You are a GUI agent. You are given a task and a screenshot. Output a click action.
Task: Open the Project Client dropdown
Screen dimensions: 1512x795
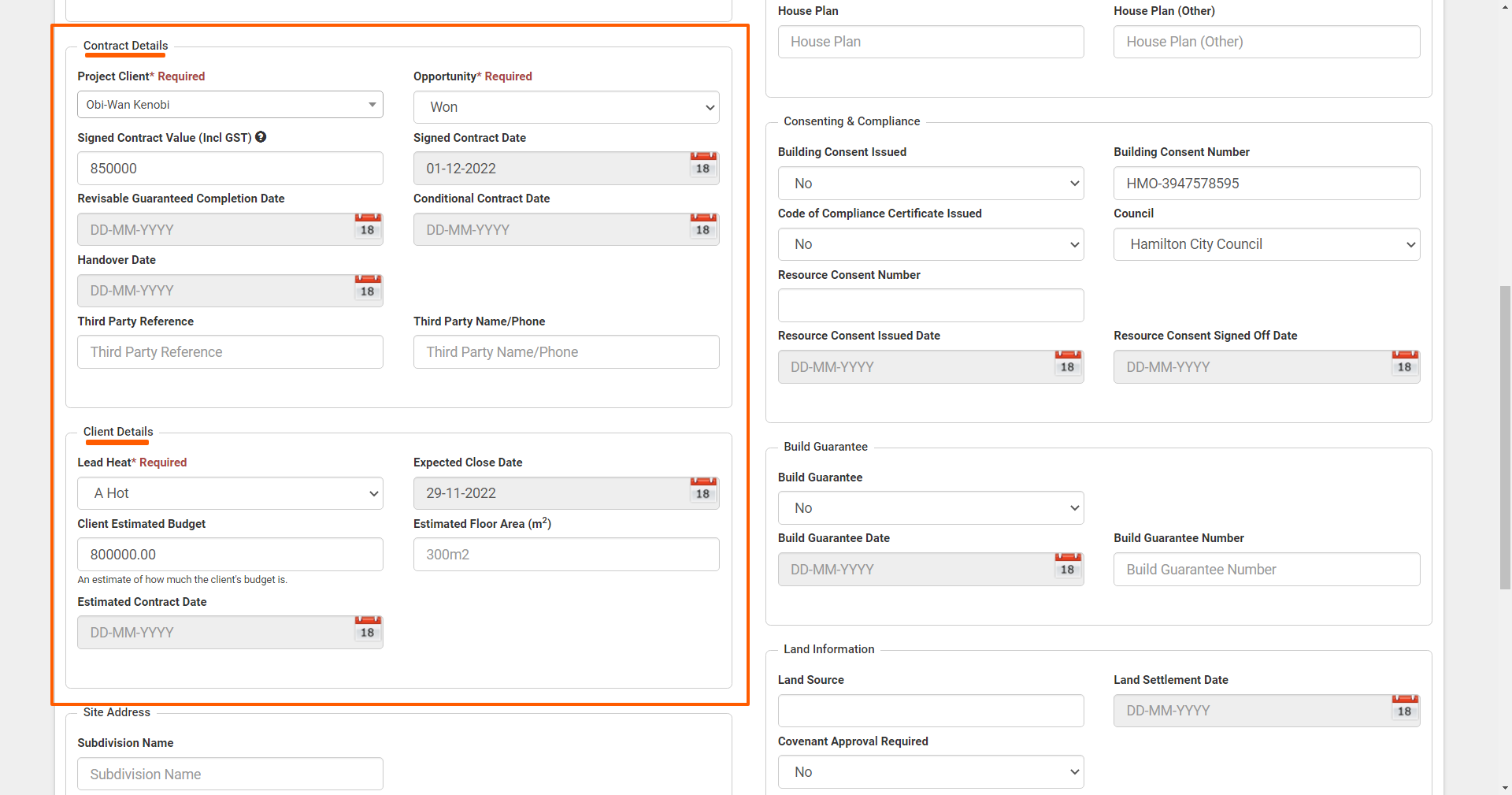click(230, 105)
